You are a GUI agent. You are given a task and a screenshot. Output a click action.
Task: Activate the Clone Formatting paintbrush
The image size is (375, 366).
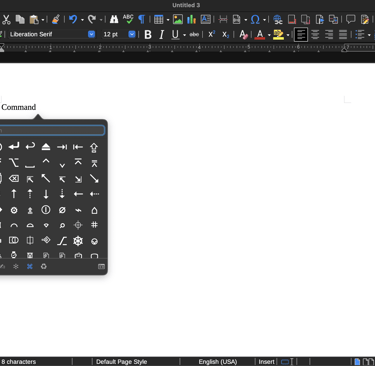(x=56, y=19)
